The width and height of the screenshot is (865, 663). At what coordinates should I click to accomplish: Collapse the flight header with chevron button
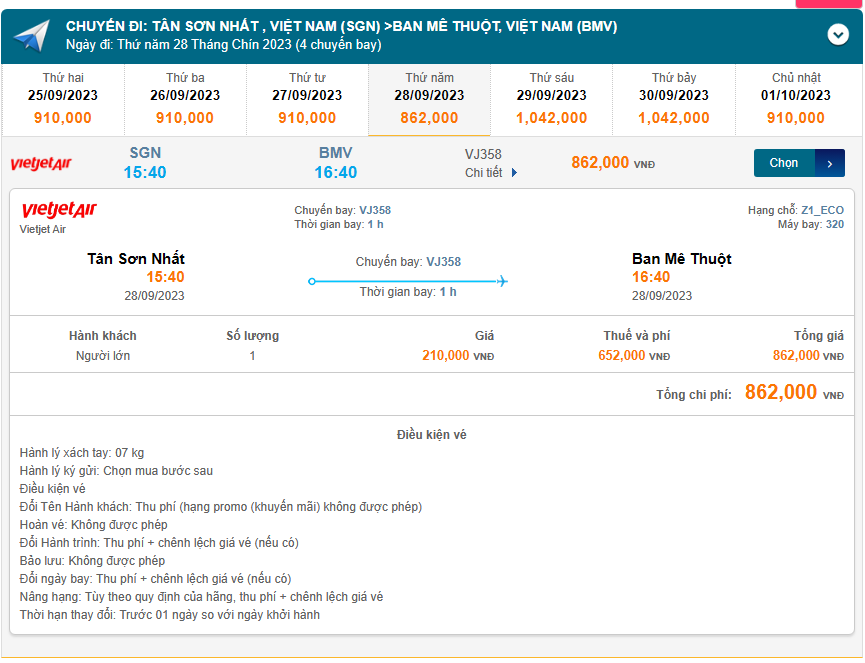coord(838,35)
